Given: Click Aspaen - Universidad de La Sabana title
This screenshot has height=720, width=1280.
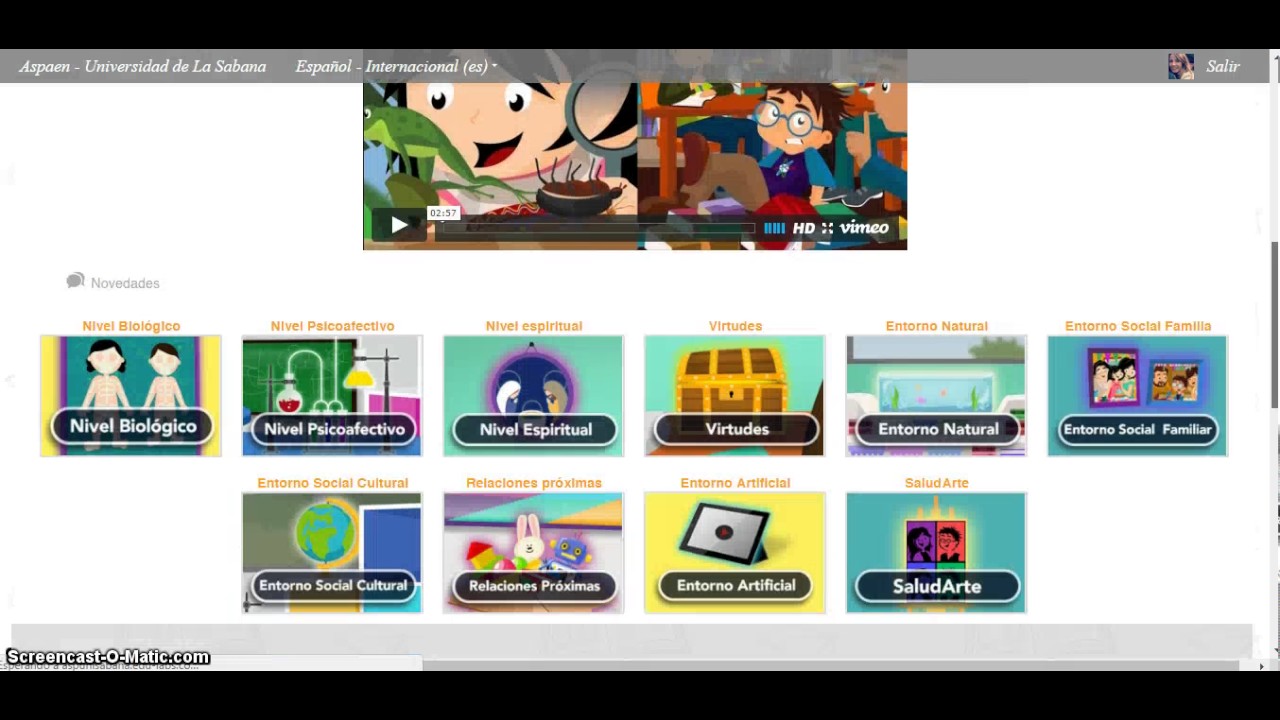Looking at the screenshot, I should [x=142, y=67].
